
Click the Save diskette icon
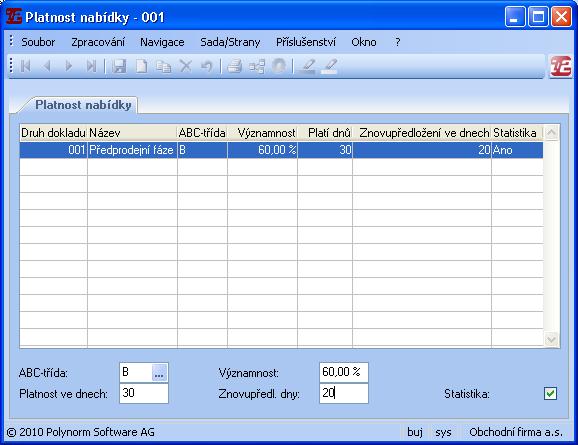(119, 66)
